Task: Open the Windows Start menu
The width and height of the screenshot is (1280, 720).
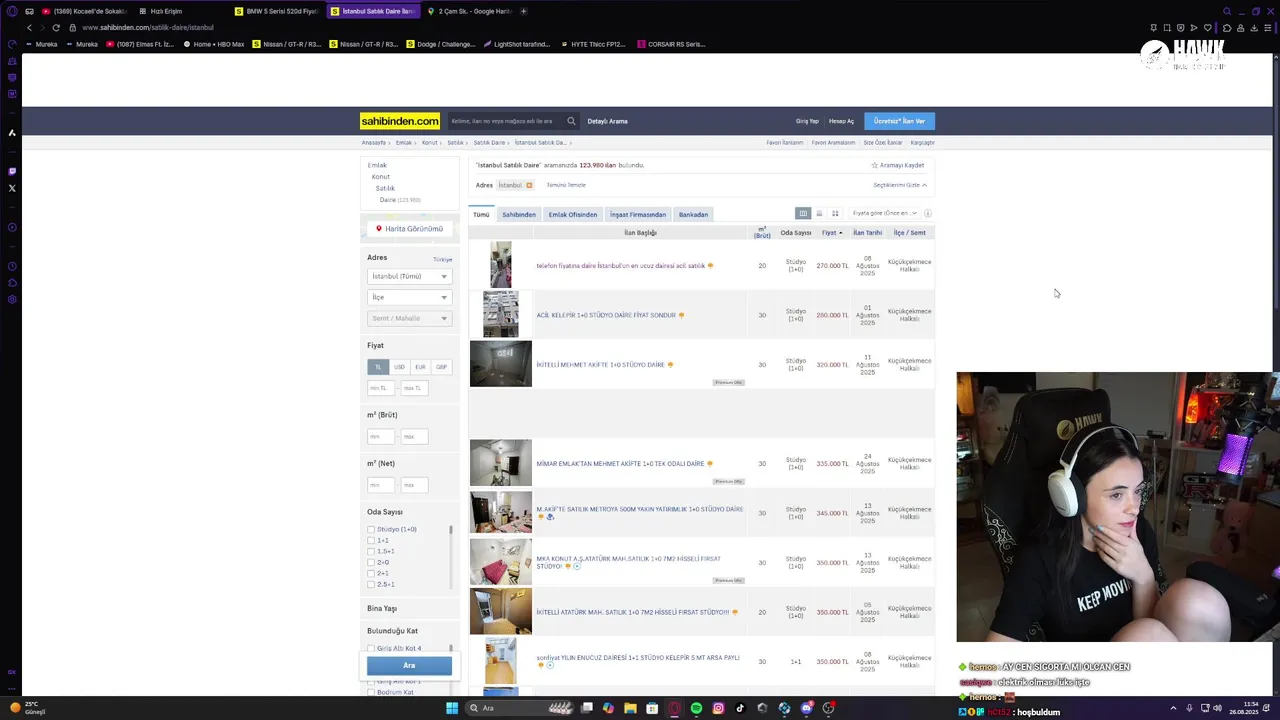Action: [452, 708]
